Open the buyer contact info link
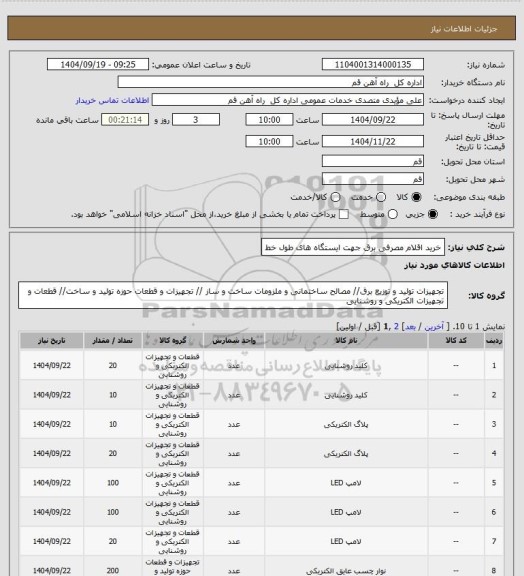Screen dimensions: 524x576 tap(112, 100)
